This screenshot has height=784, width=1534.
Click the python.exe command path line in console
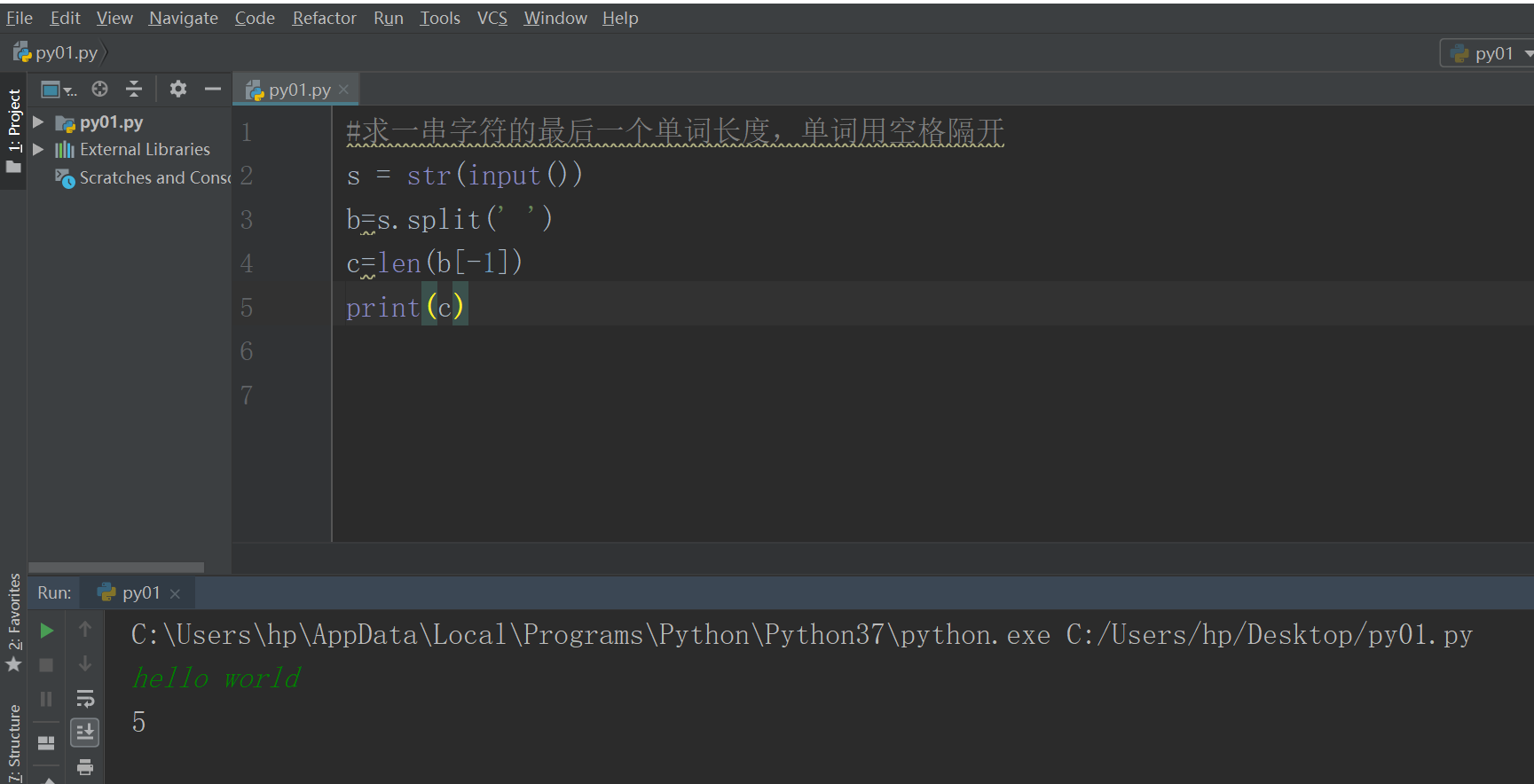point(802,635)
